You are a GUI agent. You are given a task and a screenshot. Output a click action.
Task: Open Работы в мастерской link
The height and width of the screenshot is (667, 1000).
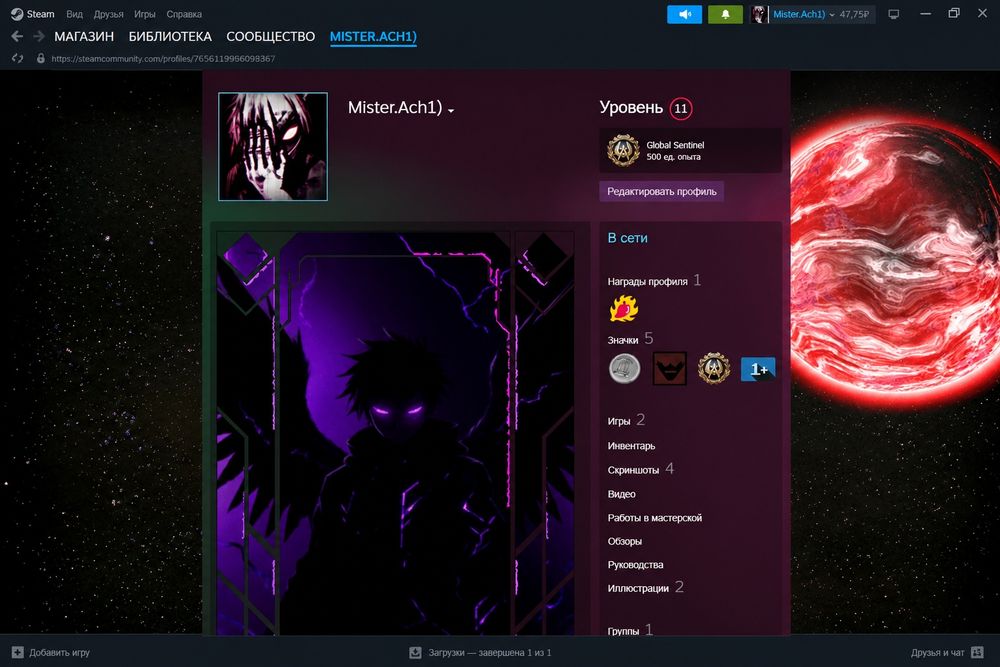point(654,518)
